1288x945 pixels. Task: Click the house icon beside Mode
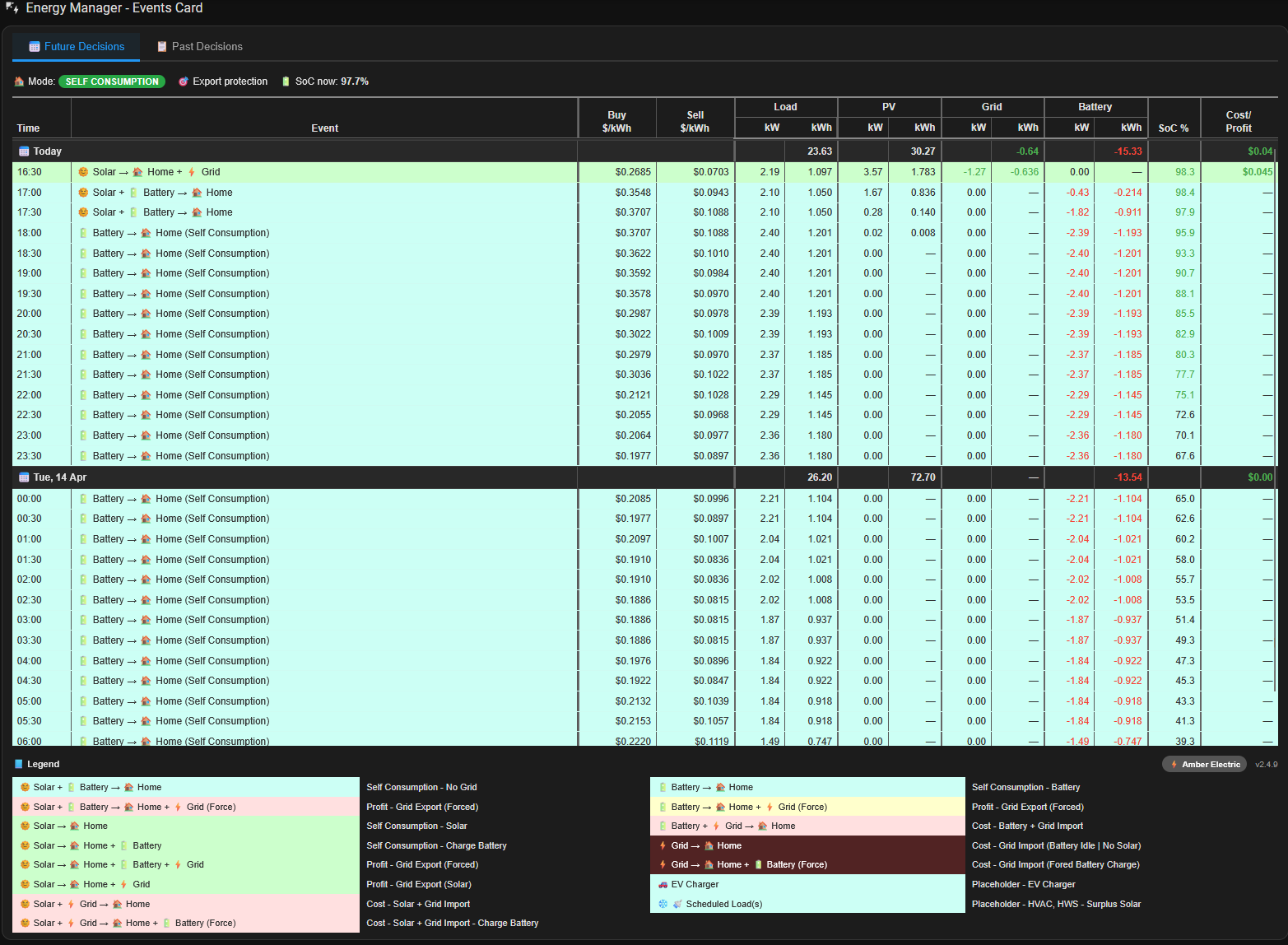point(19,81)
